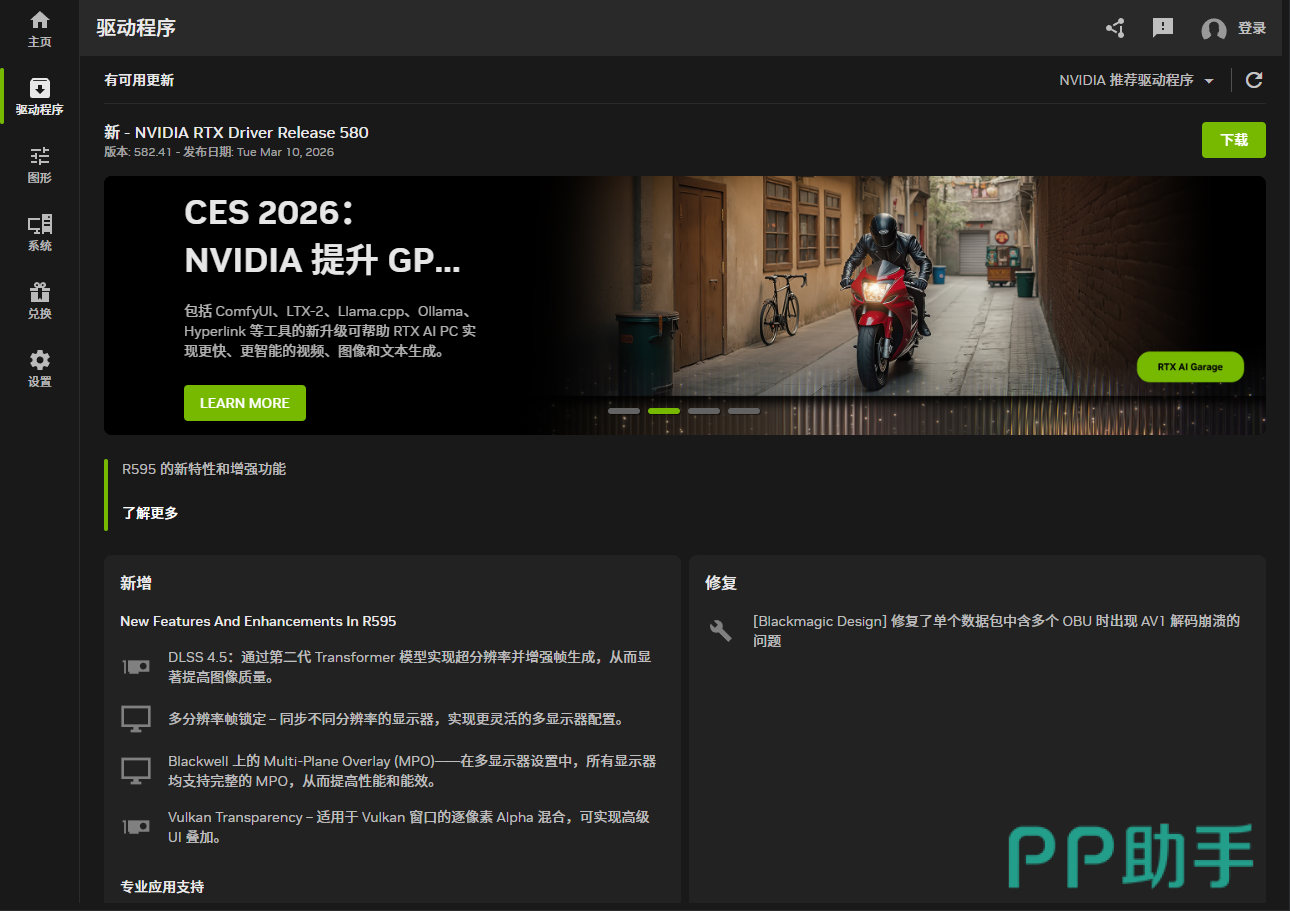The image size is (1290, 911).
Task: Click the share icon in the header
Action: tap(1115, 28)
